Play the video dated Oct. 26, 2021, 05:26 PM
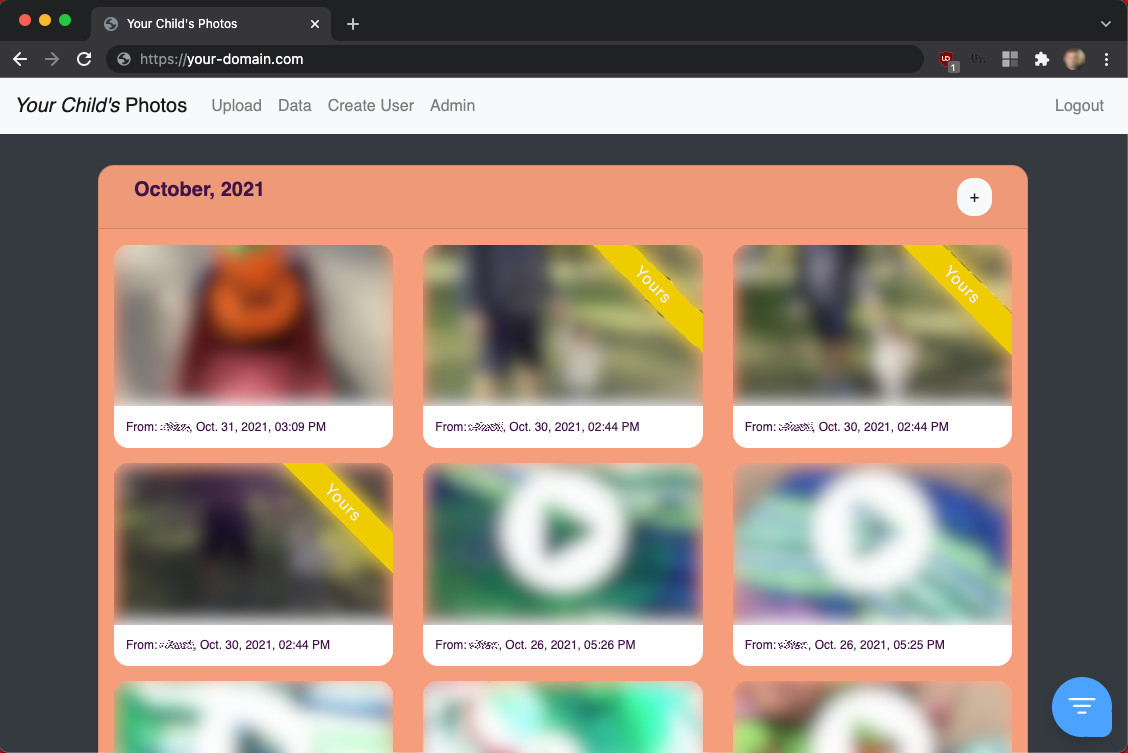Screen dimensions: 1128x753 [x=563, y=532]
